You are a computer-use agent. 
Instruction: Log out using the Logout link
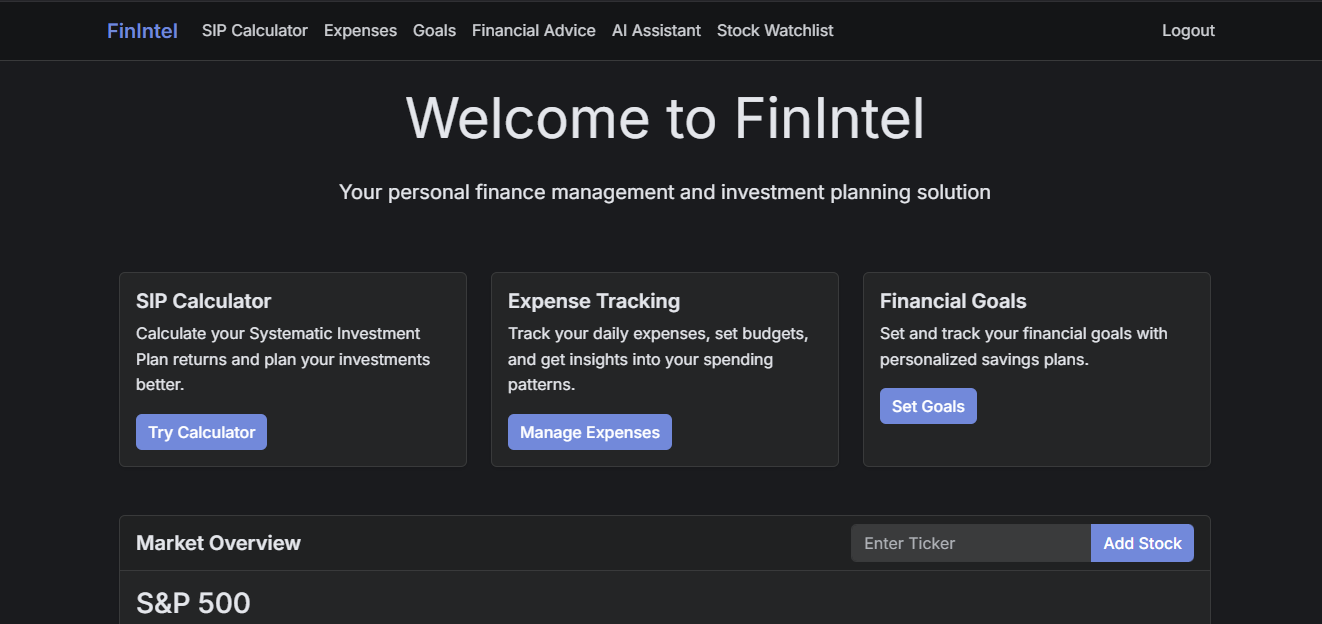(1188, 31)
